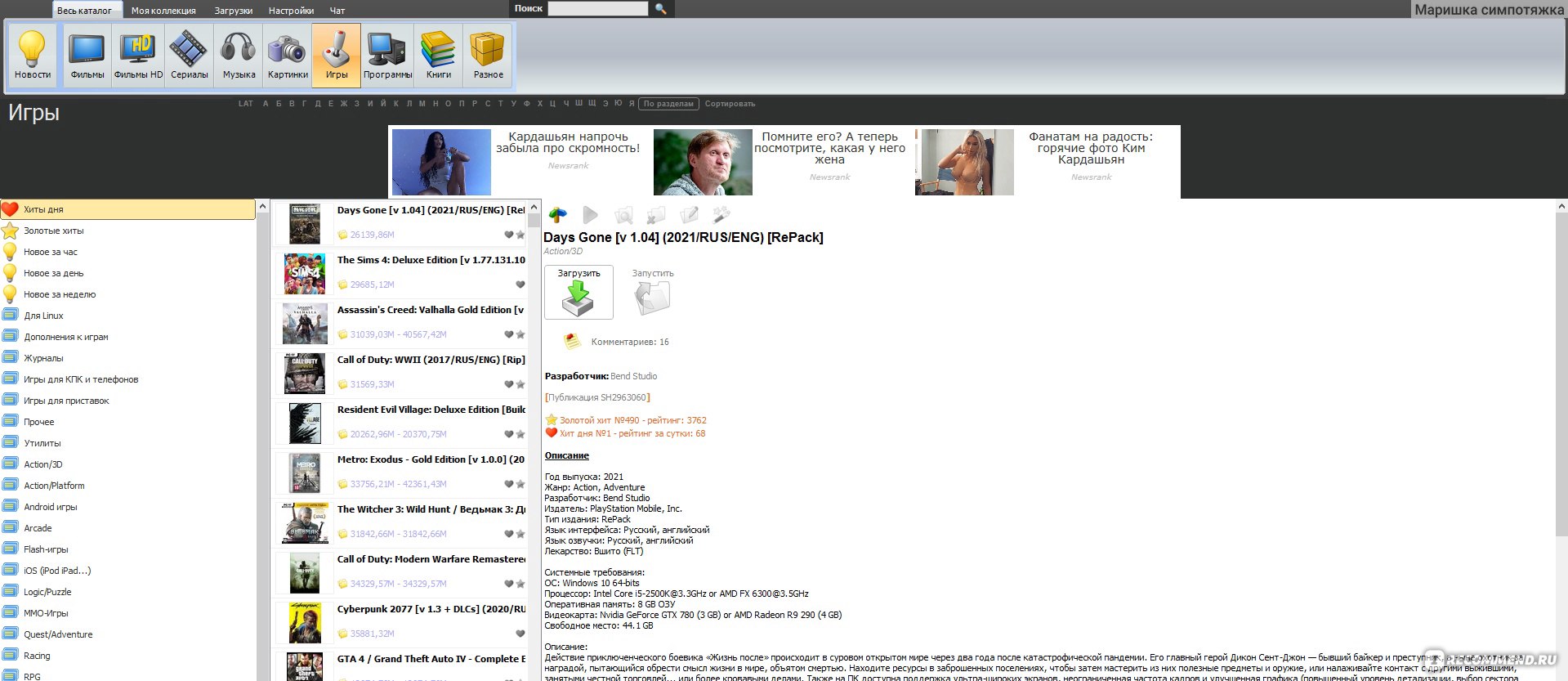
Task: Open the Книги category
Action: [438, 56]
